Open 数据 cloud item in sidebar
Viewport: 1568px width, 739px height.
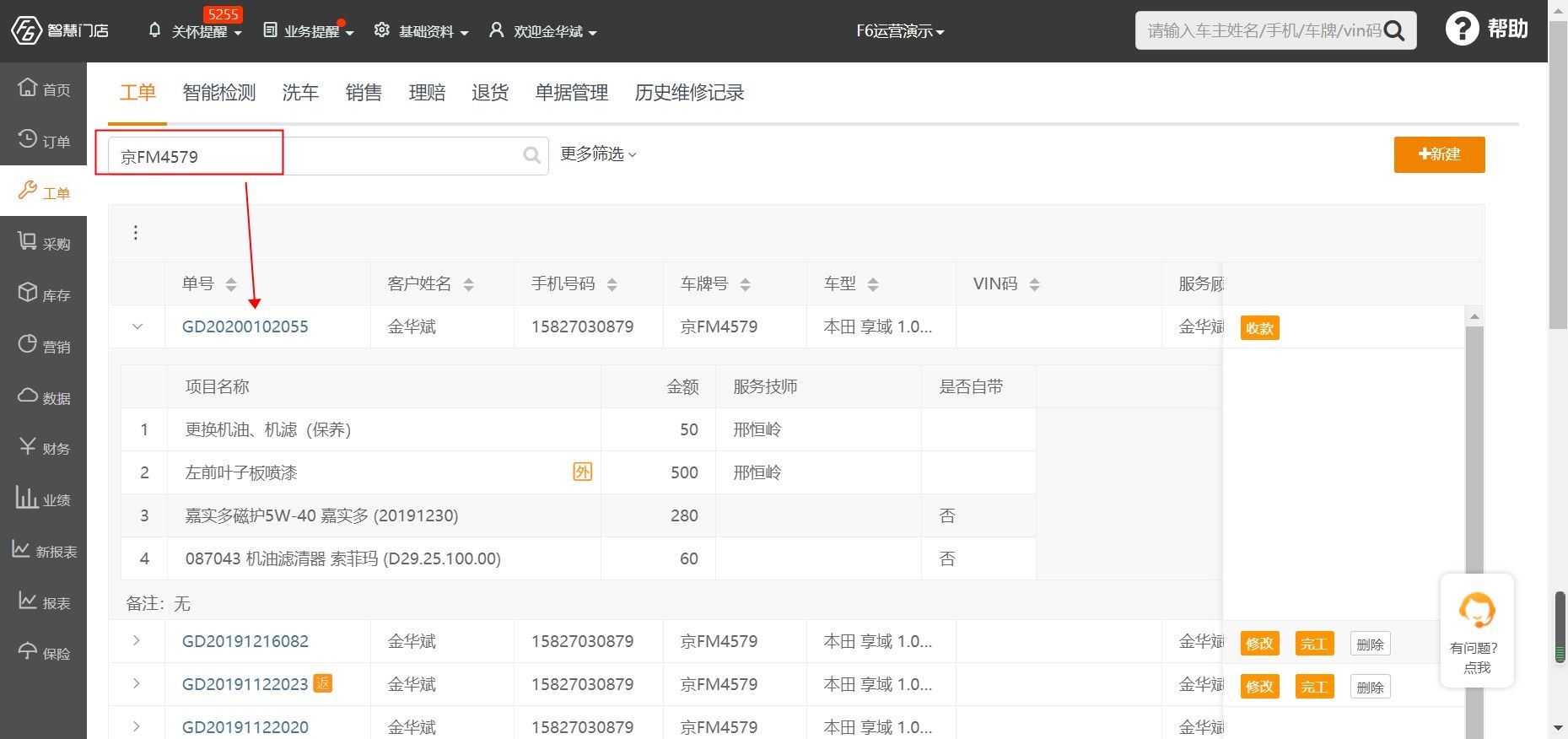[x=44, y=396]
